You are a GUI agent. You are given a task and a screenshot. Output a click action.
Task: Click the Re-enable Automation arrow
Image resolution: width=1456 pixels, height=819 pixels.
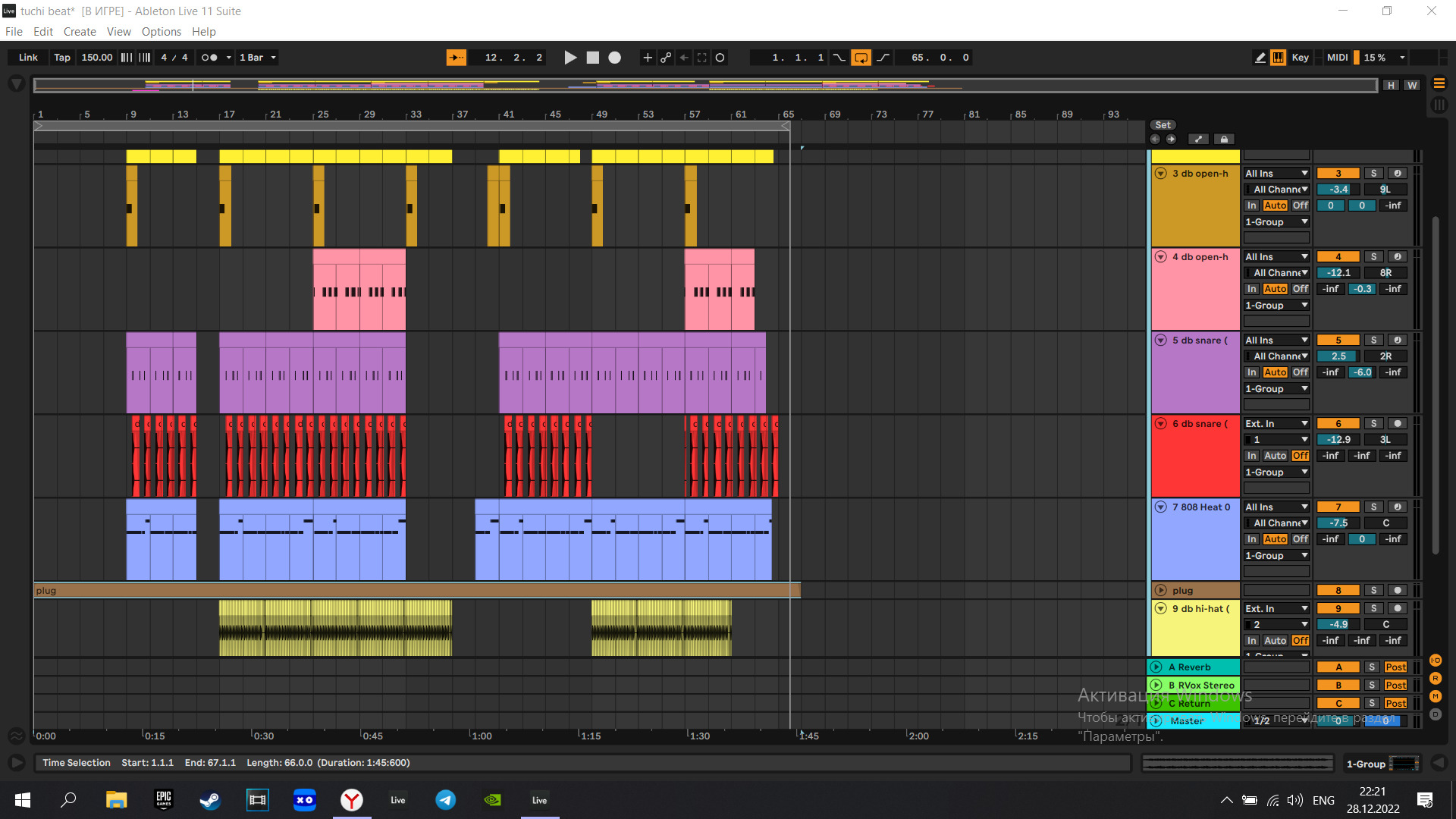(684, 58)
